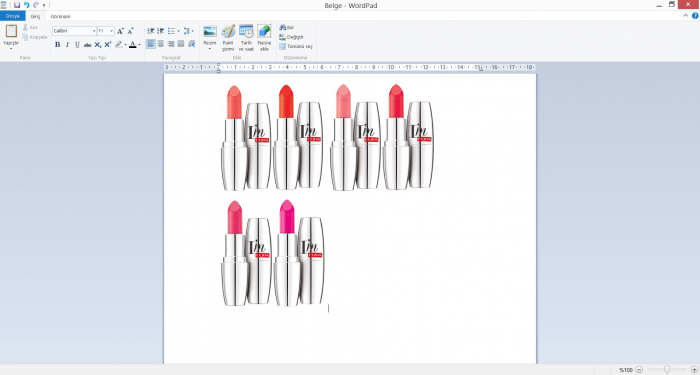
Task: Open the quick access toolbar customize arrow
Action: (x=44, y=5)
